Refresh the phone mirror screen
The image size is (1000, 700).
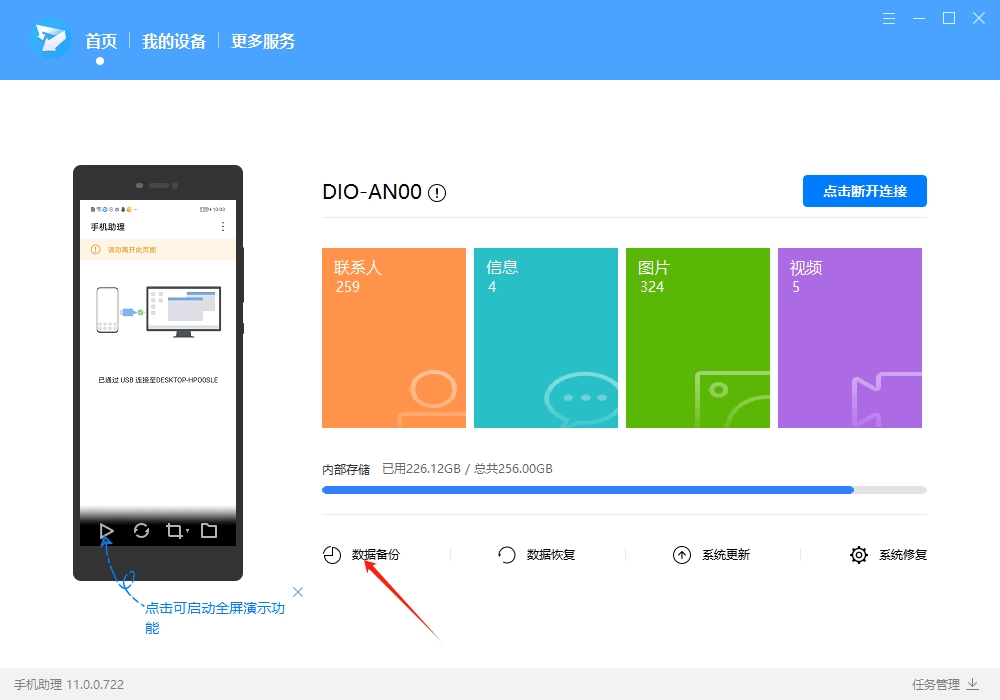pyautogui.click(x=140, y=531)
